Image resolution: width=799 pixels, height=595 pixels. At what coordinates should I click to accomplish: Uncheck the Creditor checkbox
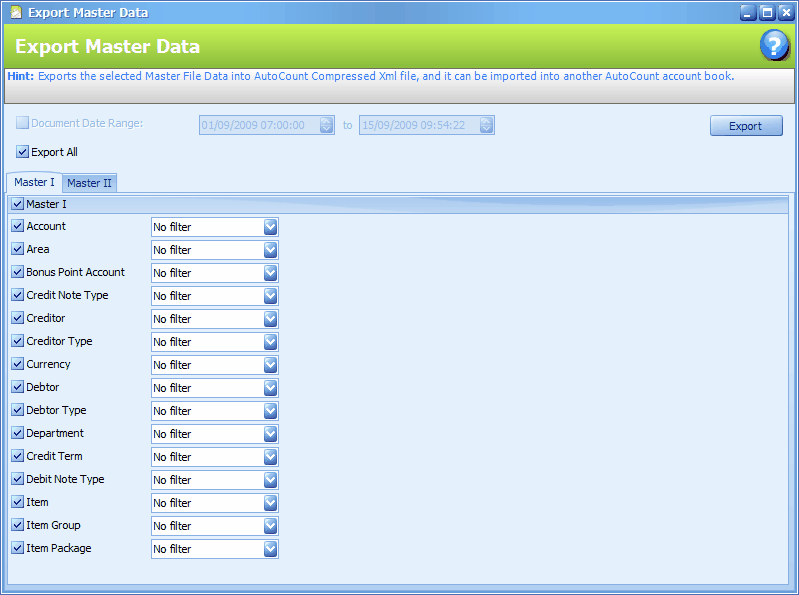tap(17, 317)
